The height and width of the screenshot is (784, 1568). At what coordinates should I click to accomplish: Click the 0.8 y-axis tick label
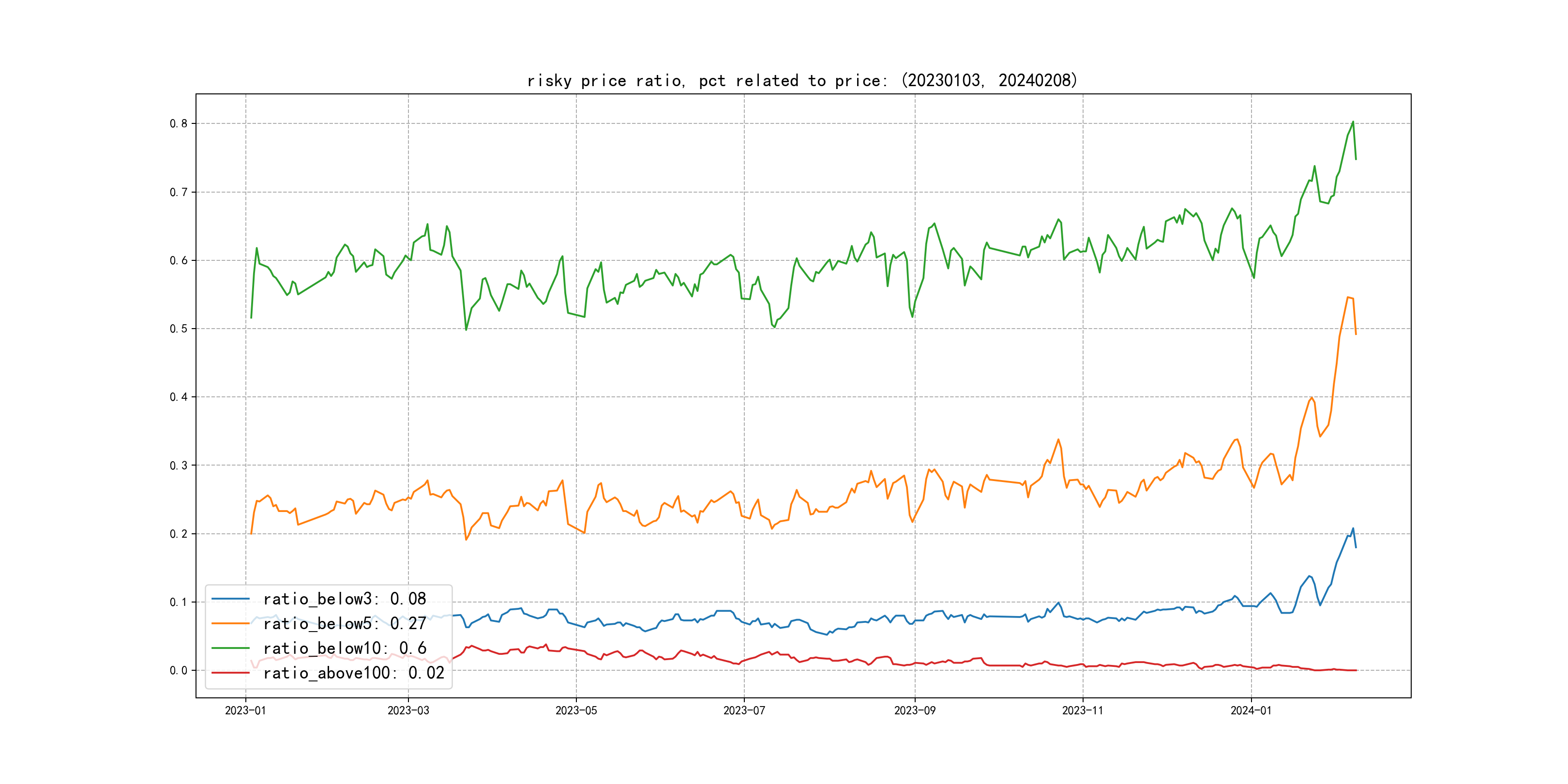179,123
